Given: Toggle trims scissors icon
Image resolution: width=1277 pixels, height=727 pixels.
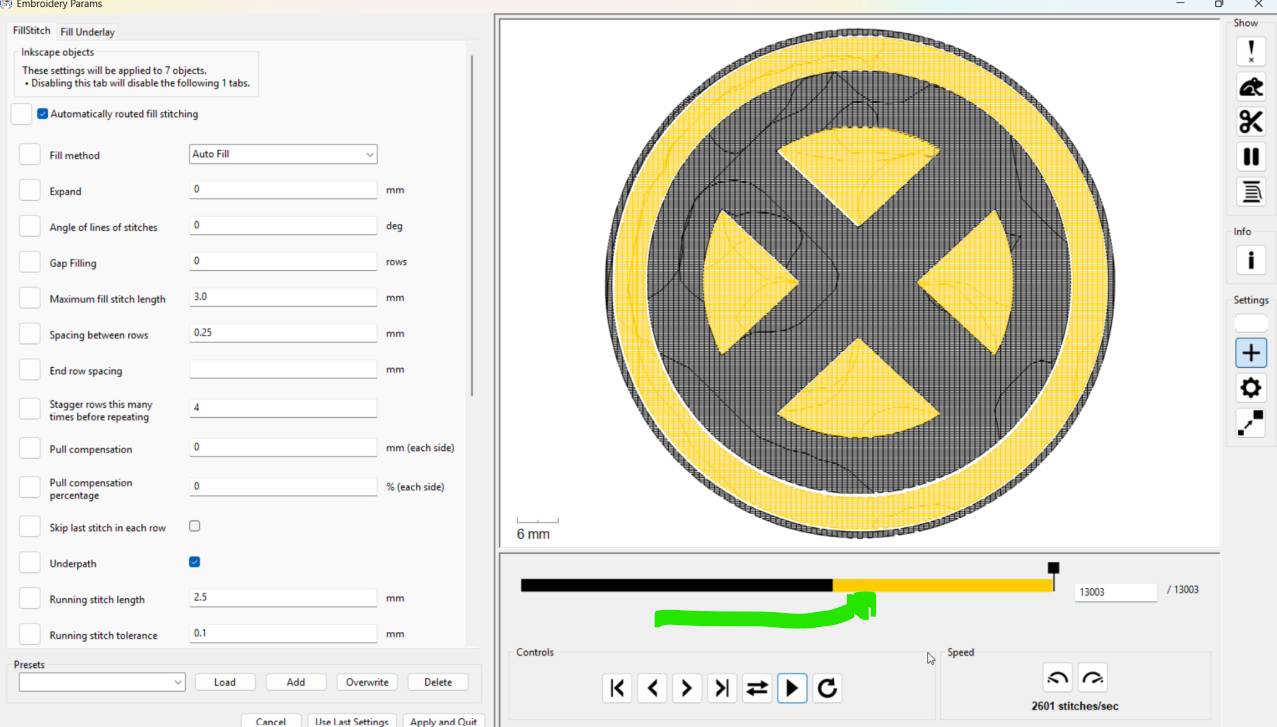Looking at the screenshot, I should pyautogui.click(x=1250, y=122).
